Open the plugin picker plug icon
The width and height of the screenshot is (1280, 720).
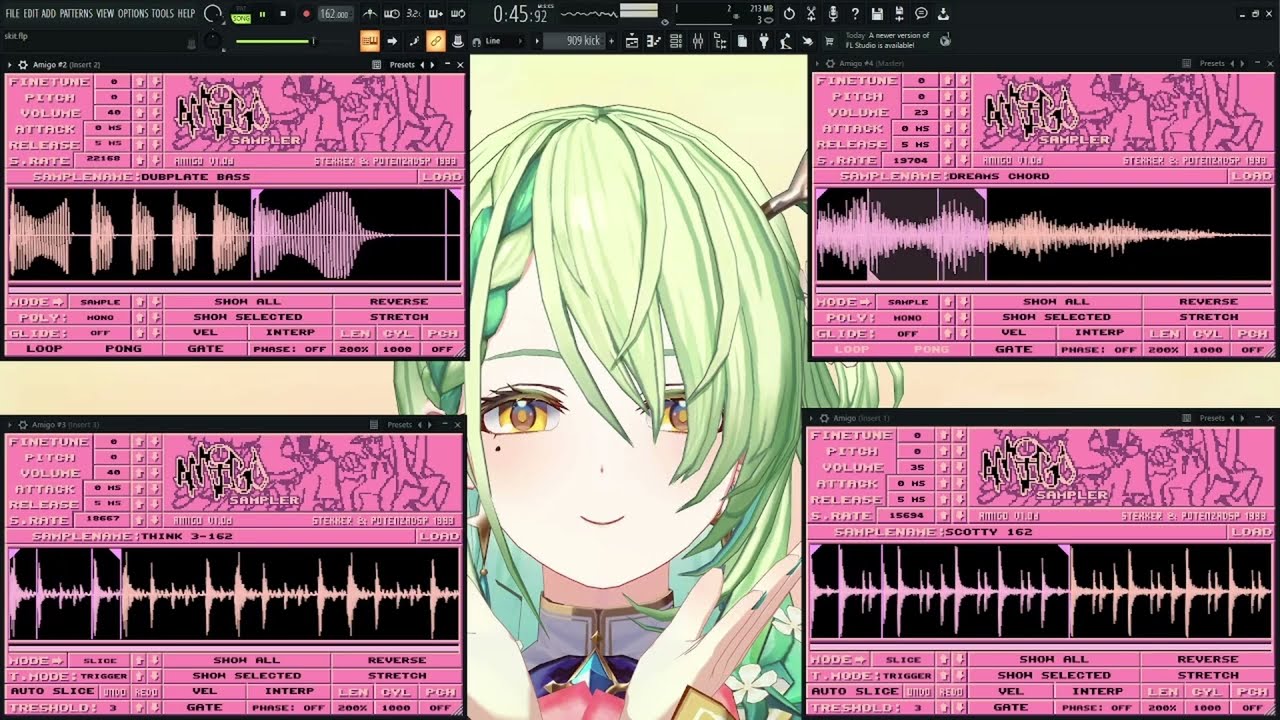click(x=764, y=41)
